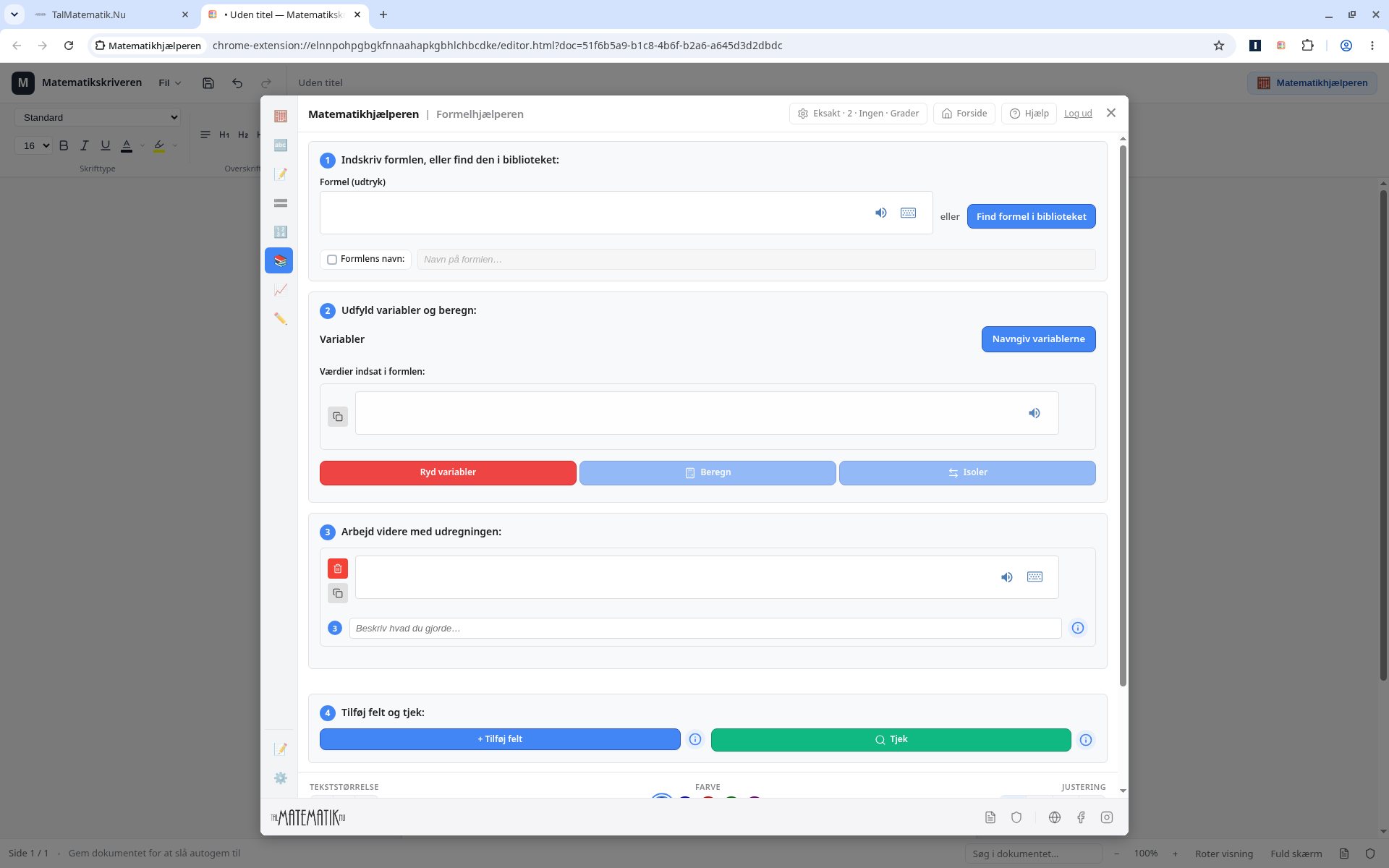Viewport: 1389px width, 868px height.
Task: Save the document with the floppy disk icon
Action: [208, 83]
